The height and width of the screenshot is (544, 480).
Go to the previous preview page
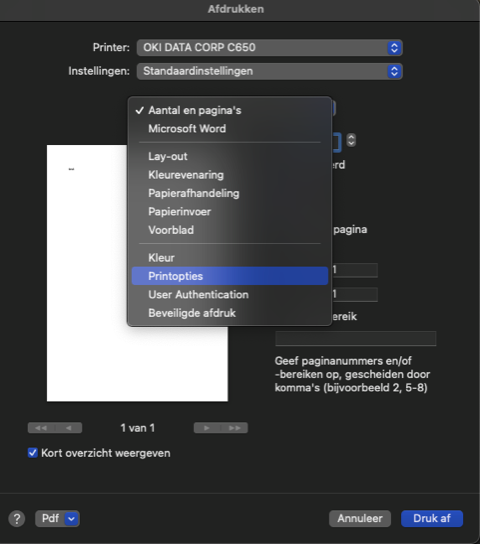point(69,428)
